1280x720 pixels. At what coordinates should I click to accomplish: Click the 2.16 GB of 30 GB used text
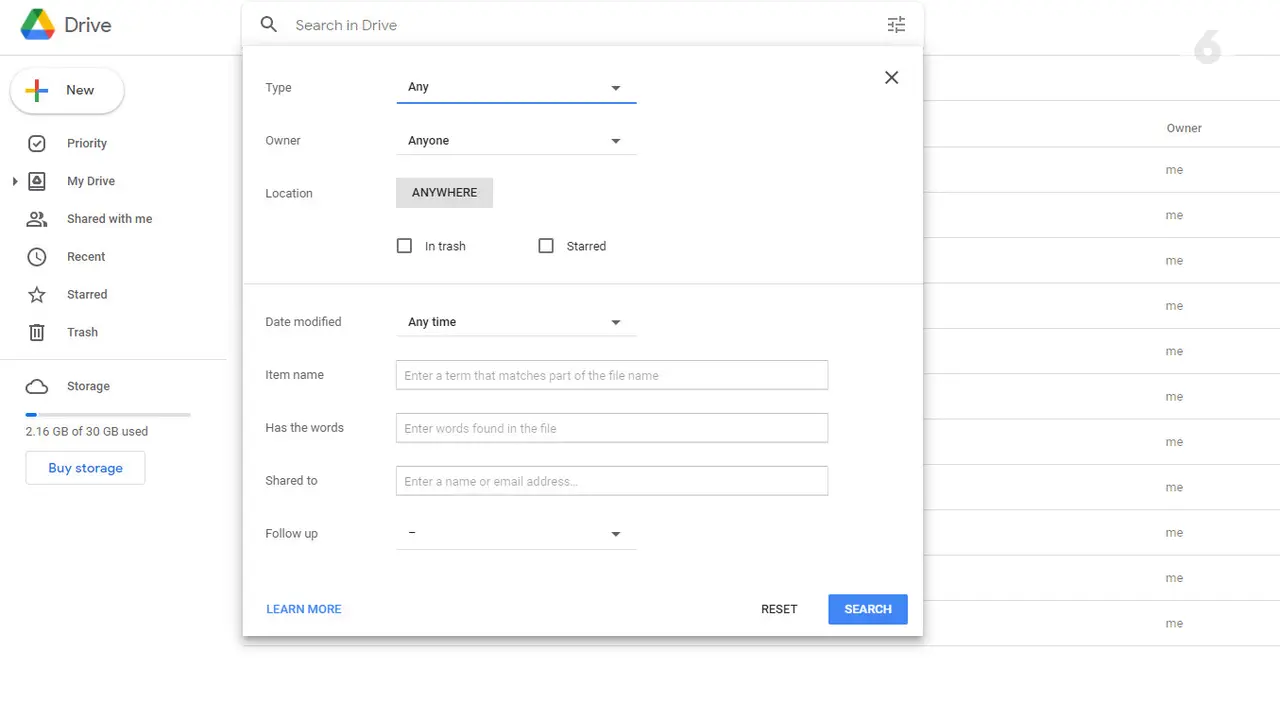[87, 432]
